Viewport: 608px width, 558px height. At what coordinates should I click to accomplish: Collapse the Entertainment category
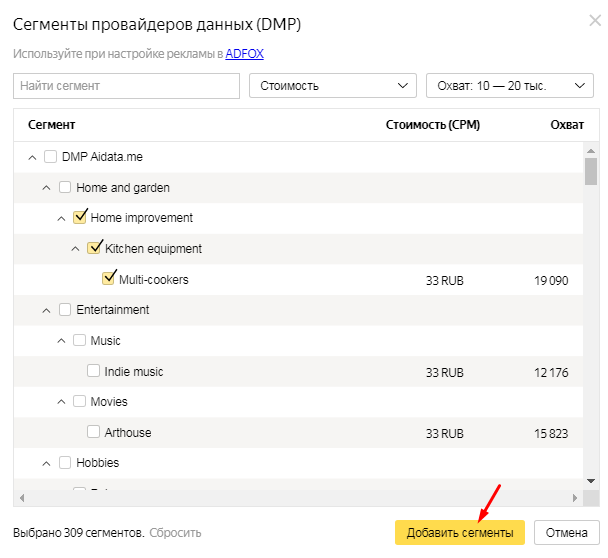coord(47,310)
